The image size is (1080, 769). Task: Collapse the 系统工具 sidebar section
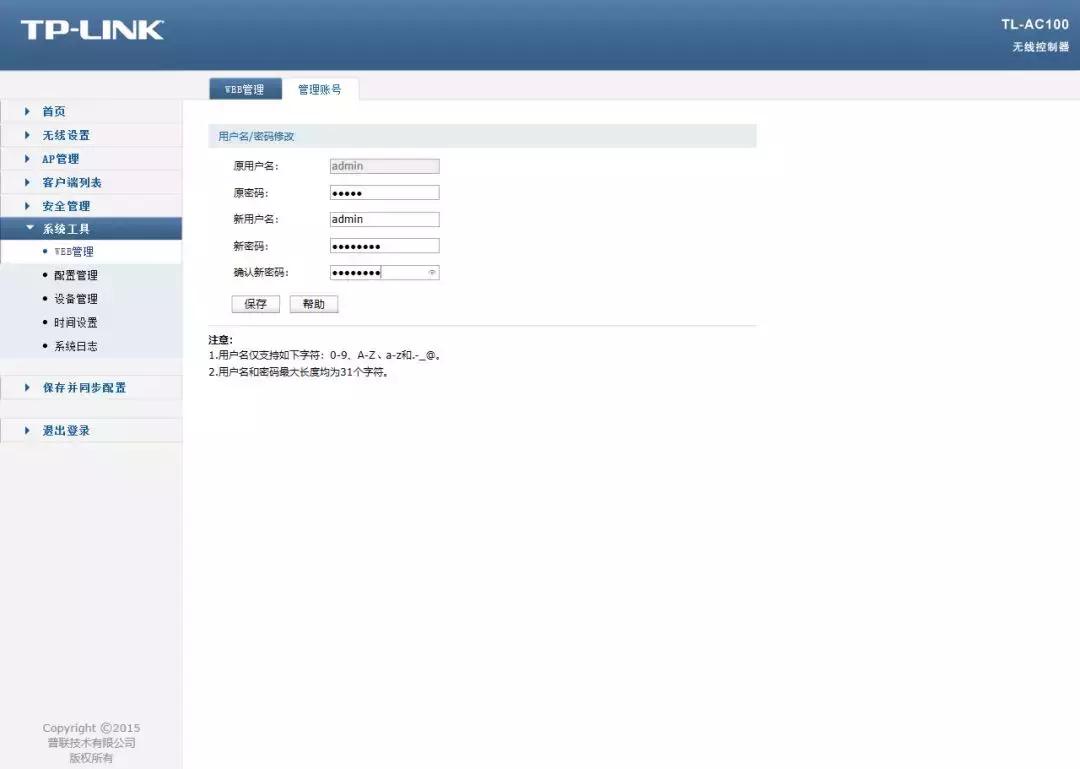click(x=65, y=228)
